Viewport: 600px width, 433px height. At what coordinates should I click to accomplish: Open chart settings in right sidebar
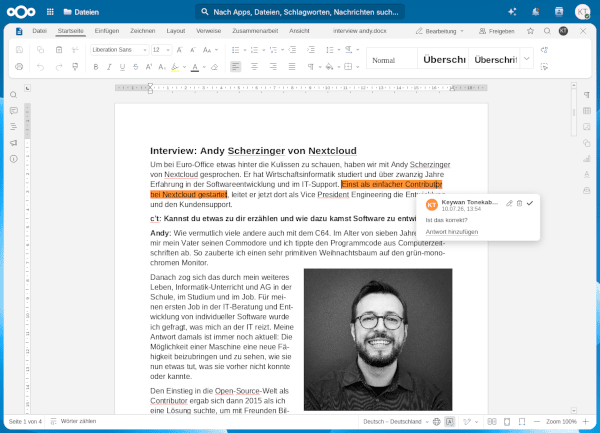click(x=587, y=159)
